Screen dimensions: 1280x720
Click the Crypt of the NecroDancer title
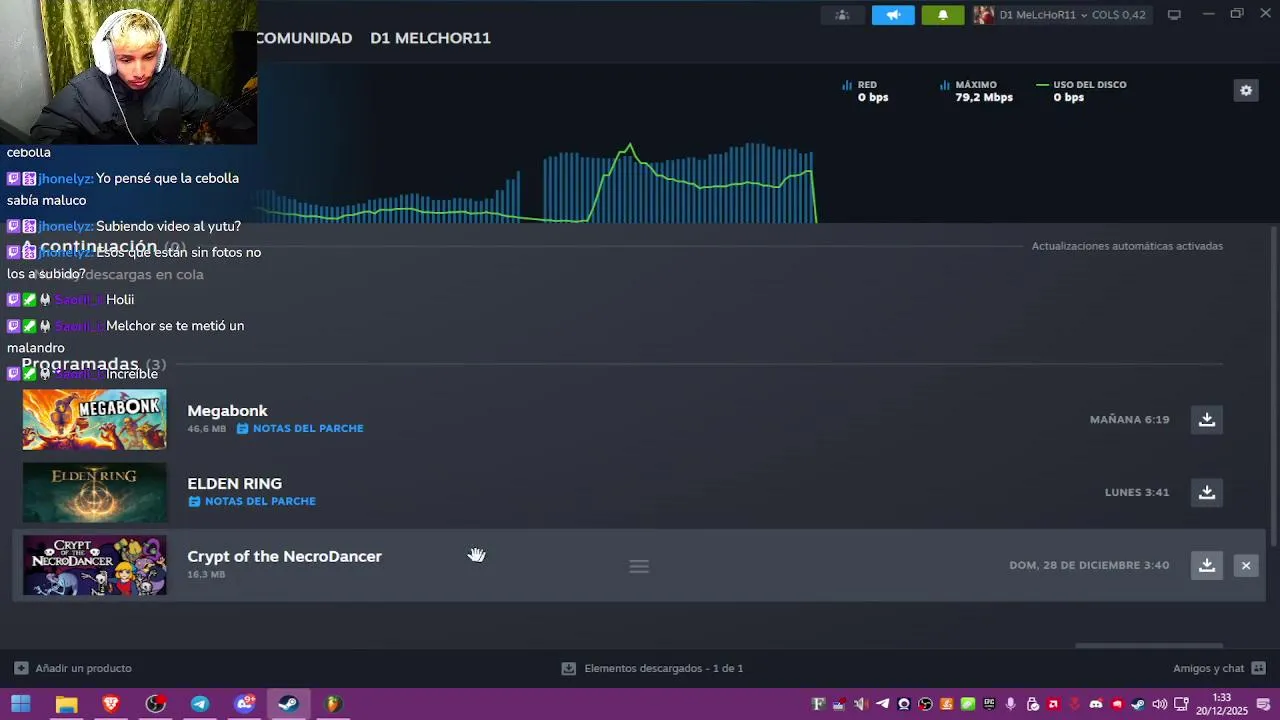(284, 557)
